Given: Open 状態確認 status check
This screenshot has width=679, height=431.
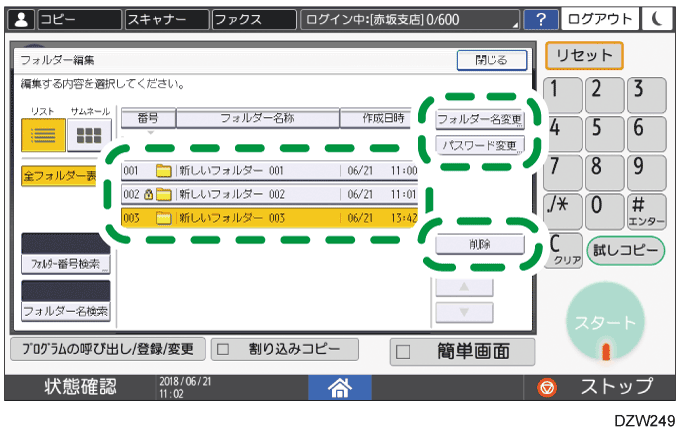Looking at the screenshot, I should pos(80,387).
